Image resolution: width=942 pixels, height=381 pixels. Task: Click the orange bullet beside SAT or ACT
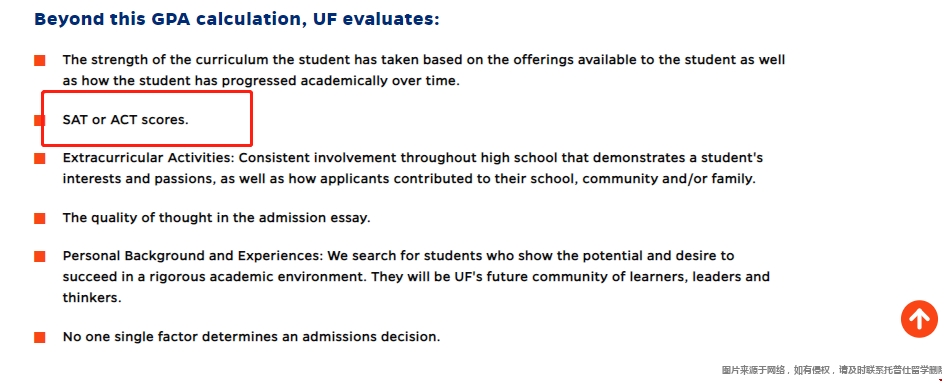[40, 120]
